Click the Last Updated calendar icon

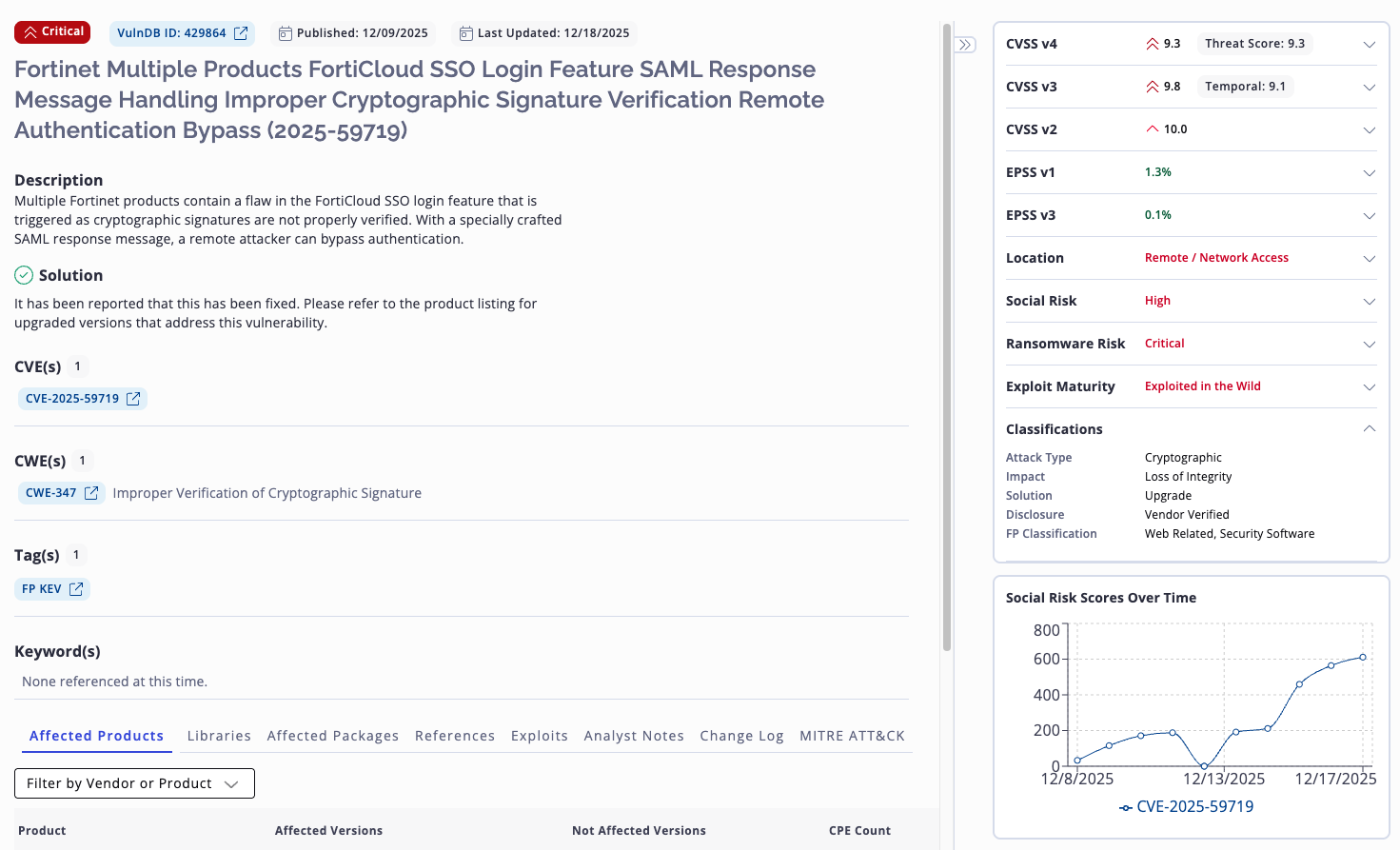[465, 33]
